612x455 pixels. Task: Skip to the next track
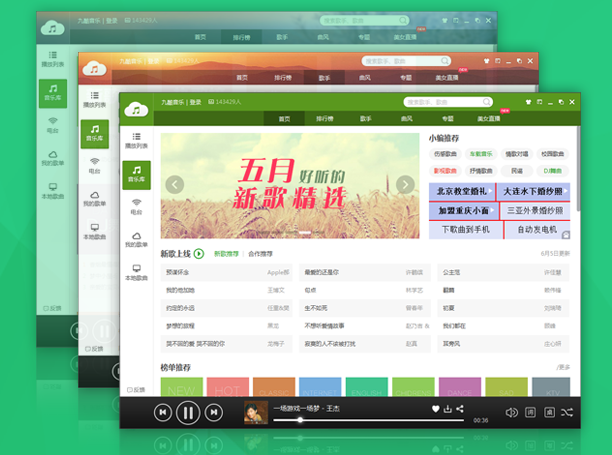pyautogui.click(x=213, y=412)
